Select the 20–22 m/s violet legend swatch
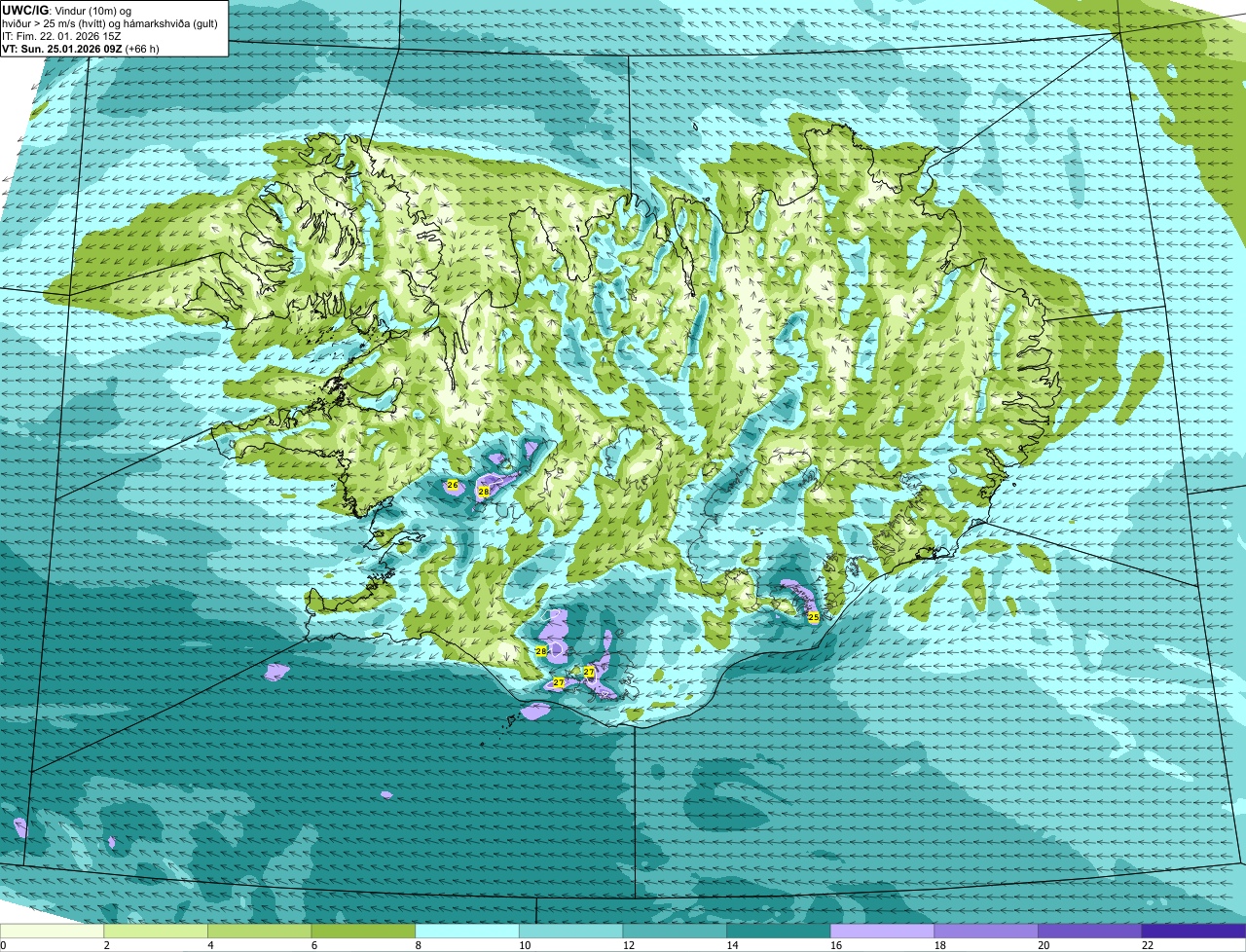 coord(1090,931)
